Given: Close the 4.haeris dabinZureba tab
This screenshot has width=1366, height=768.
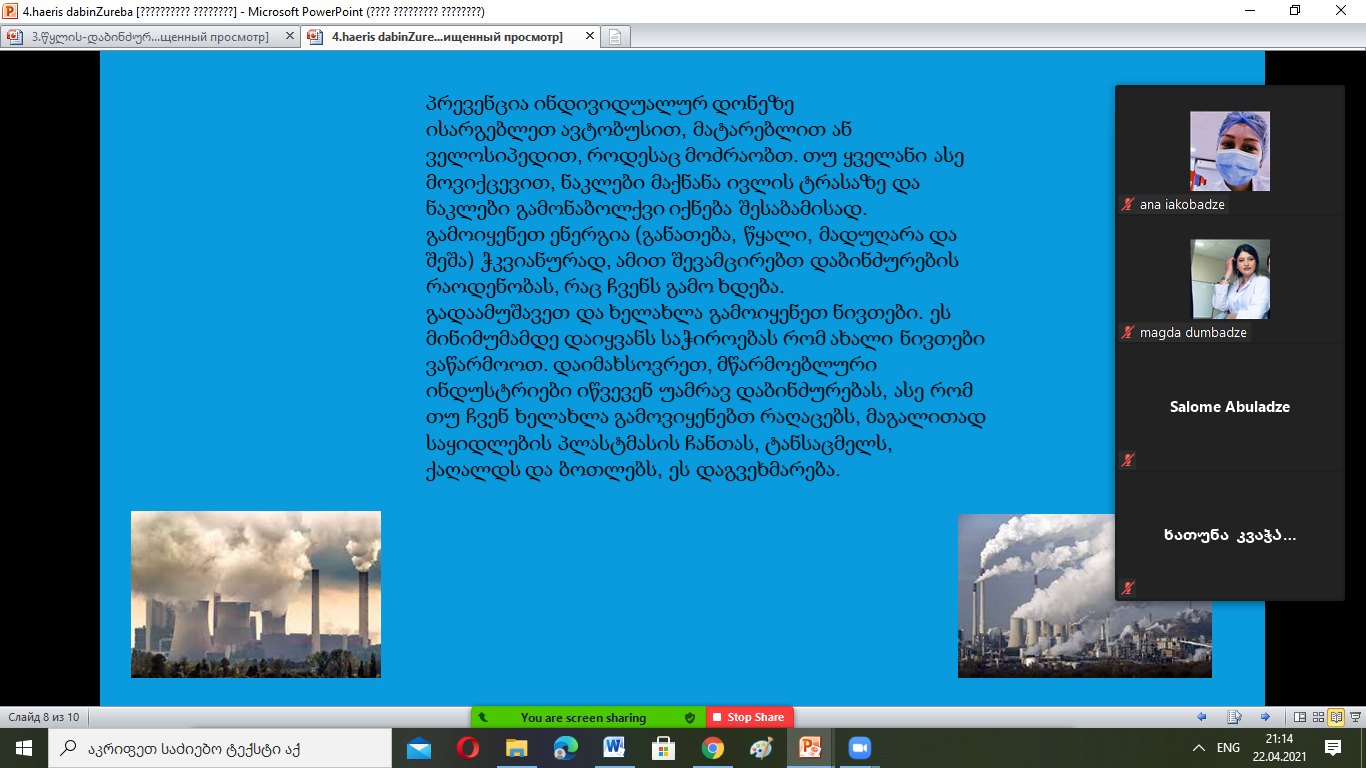Looking at the screenshot, I should click(x=588, y=37).
